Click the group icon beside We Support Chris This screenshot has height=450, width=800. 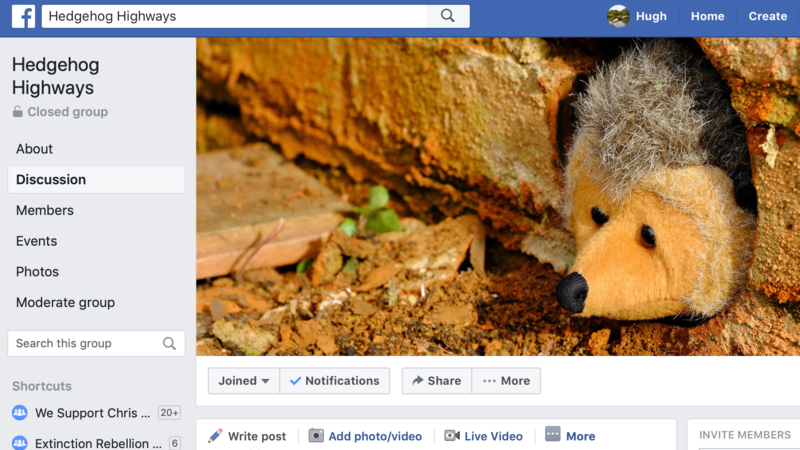click(x=19, y=412)
